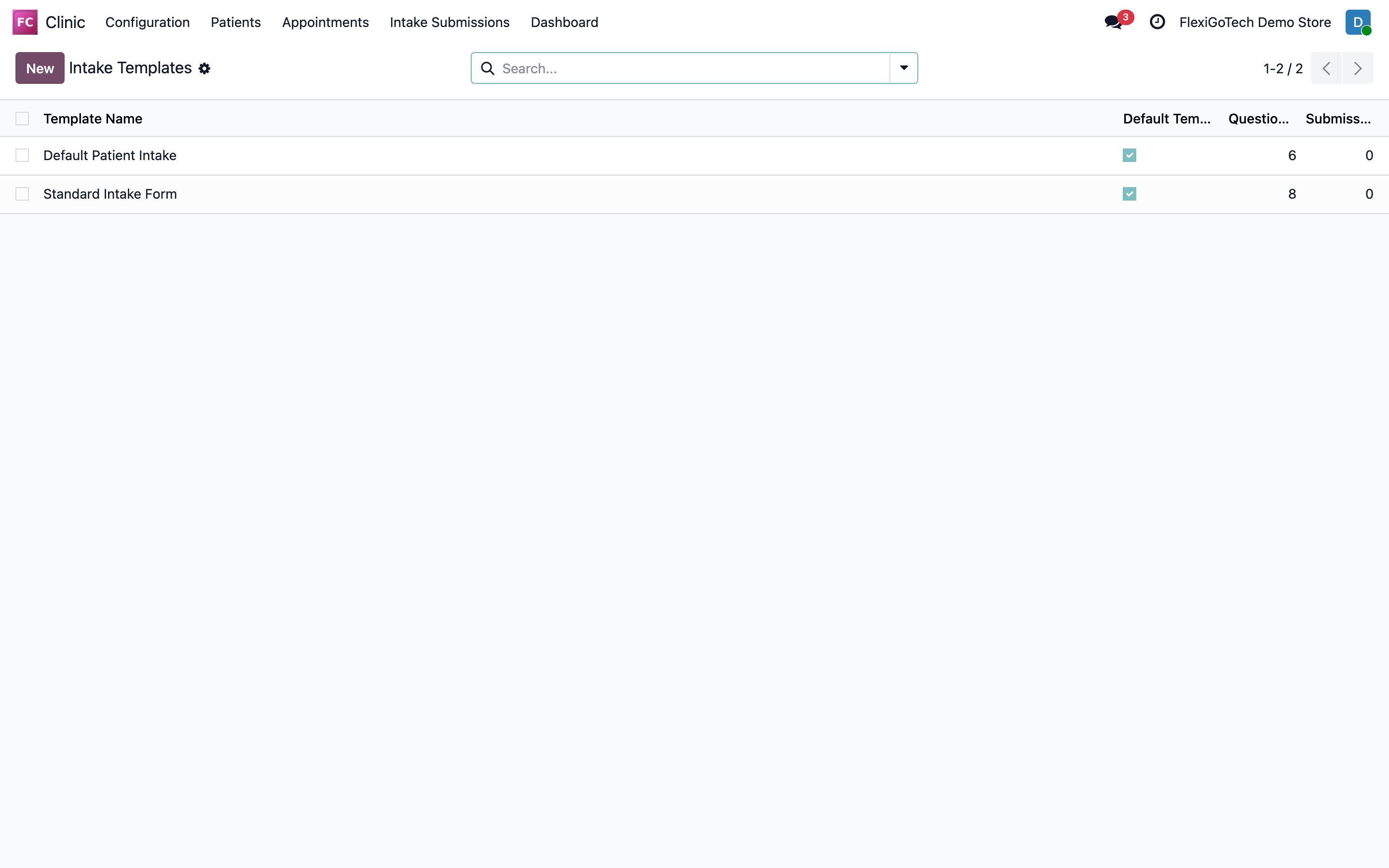Toggle Default Template checkbox for Default Patient Intake
The height and width of the screenshot is (868, 1389).
click(x=1130, y=156)
